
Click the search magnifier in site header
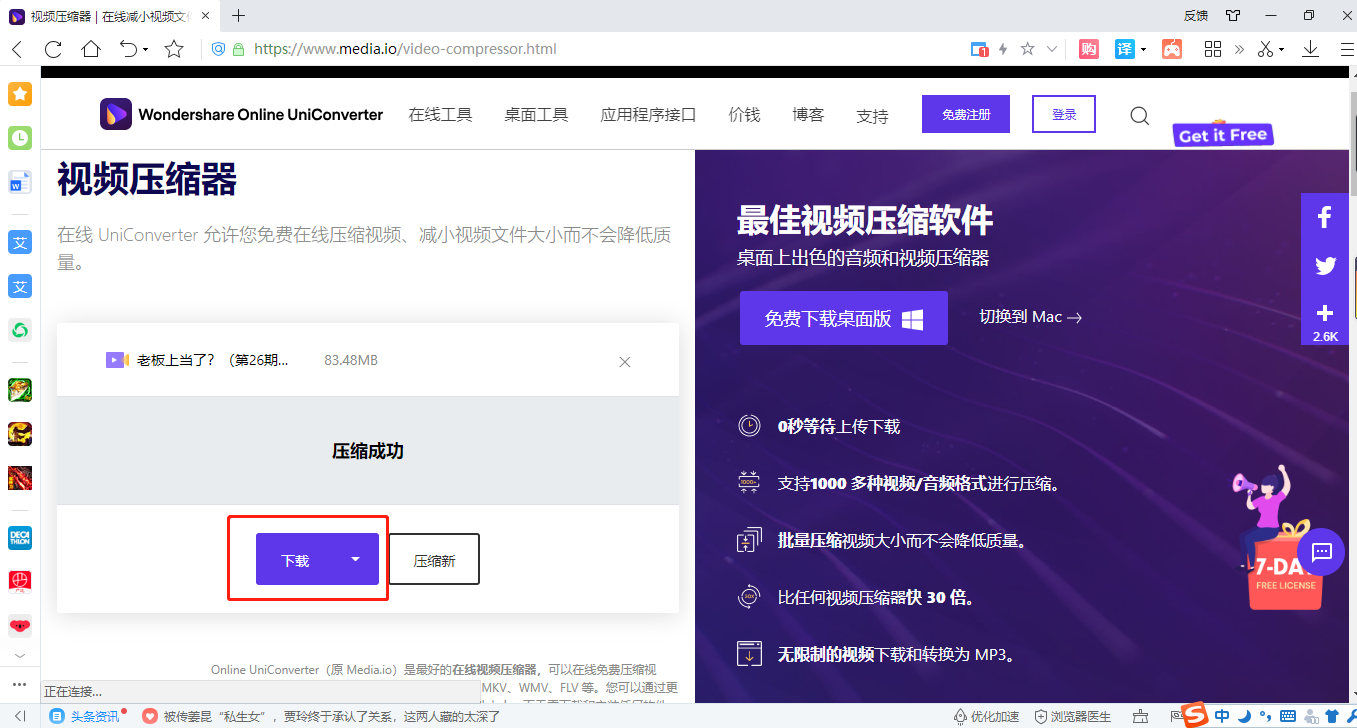(1139, 115)
